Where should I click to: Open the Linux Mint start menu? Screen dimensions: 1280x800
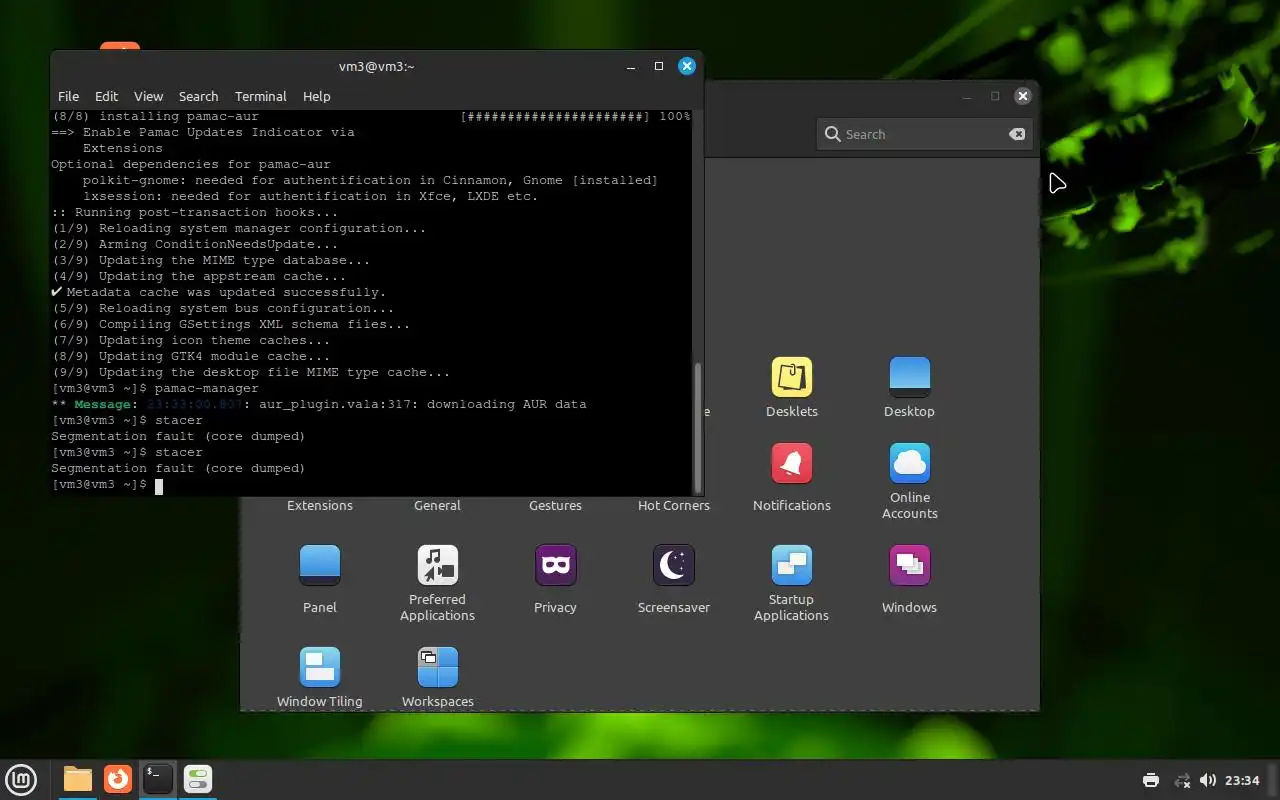22,779
